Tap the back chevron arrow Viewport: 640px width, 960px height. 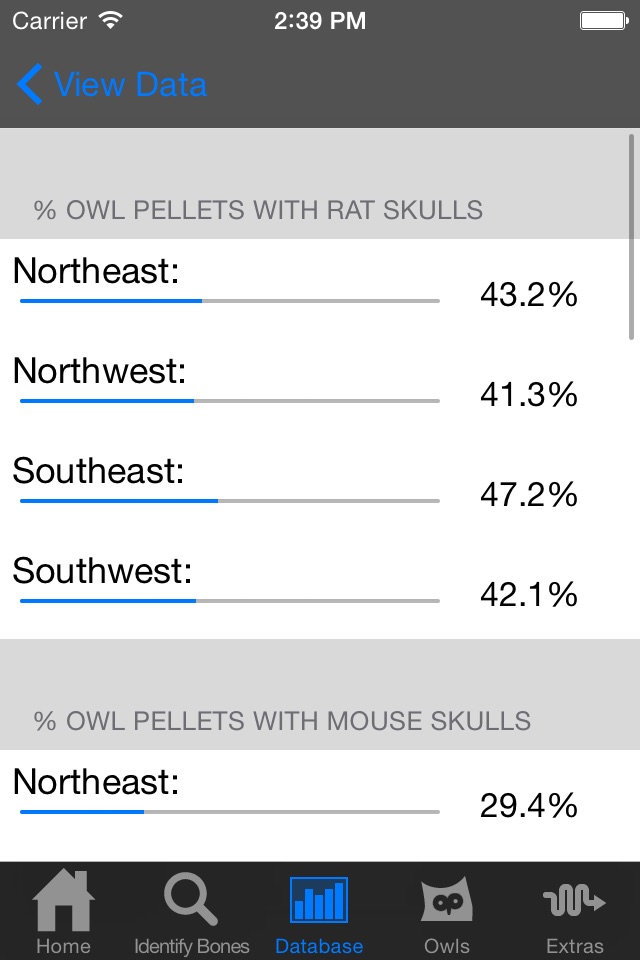click(x=30, y=85)
